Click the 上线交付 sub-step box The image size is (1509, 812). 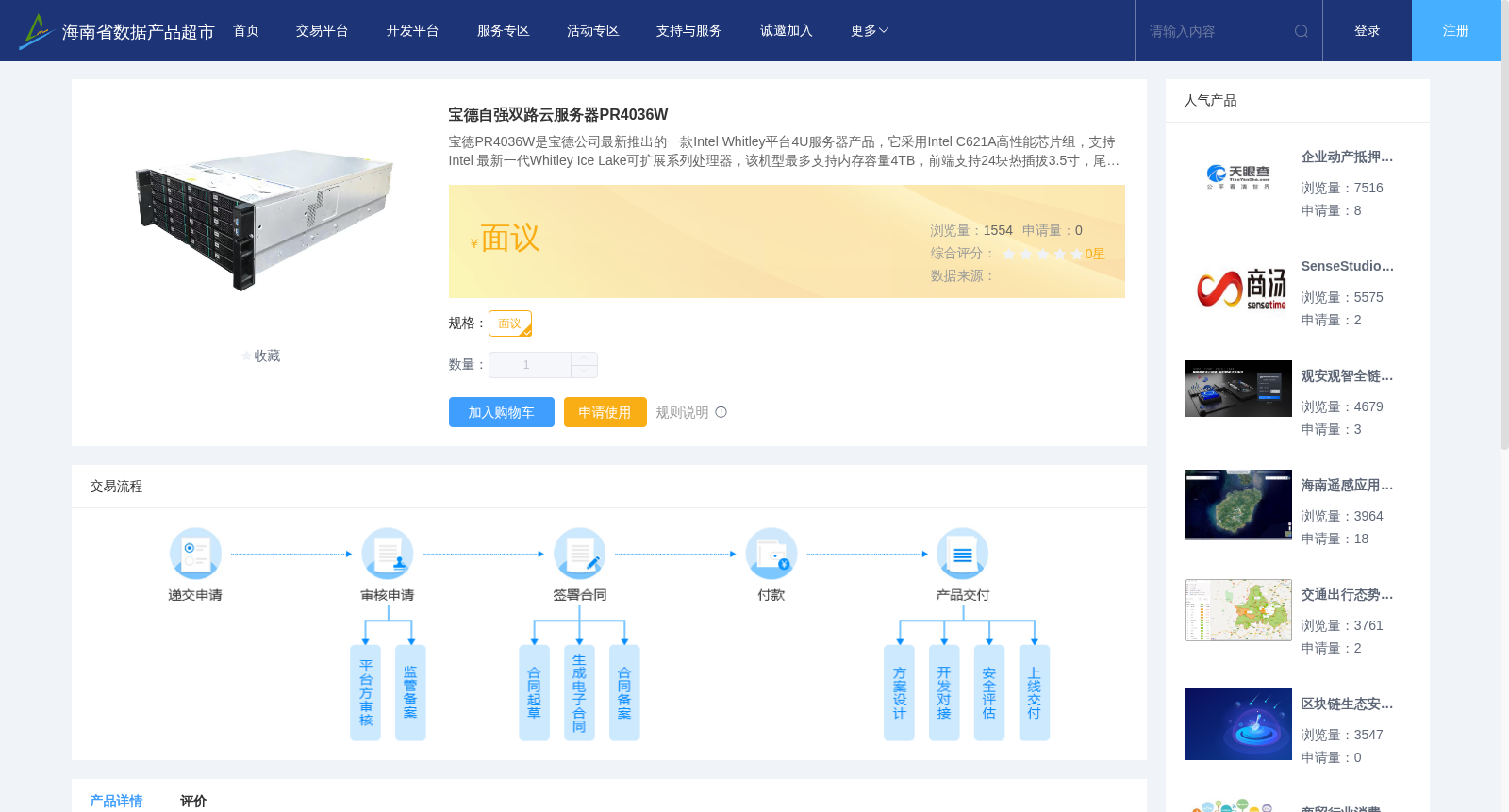click(1035, 693)
